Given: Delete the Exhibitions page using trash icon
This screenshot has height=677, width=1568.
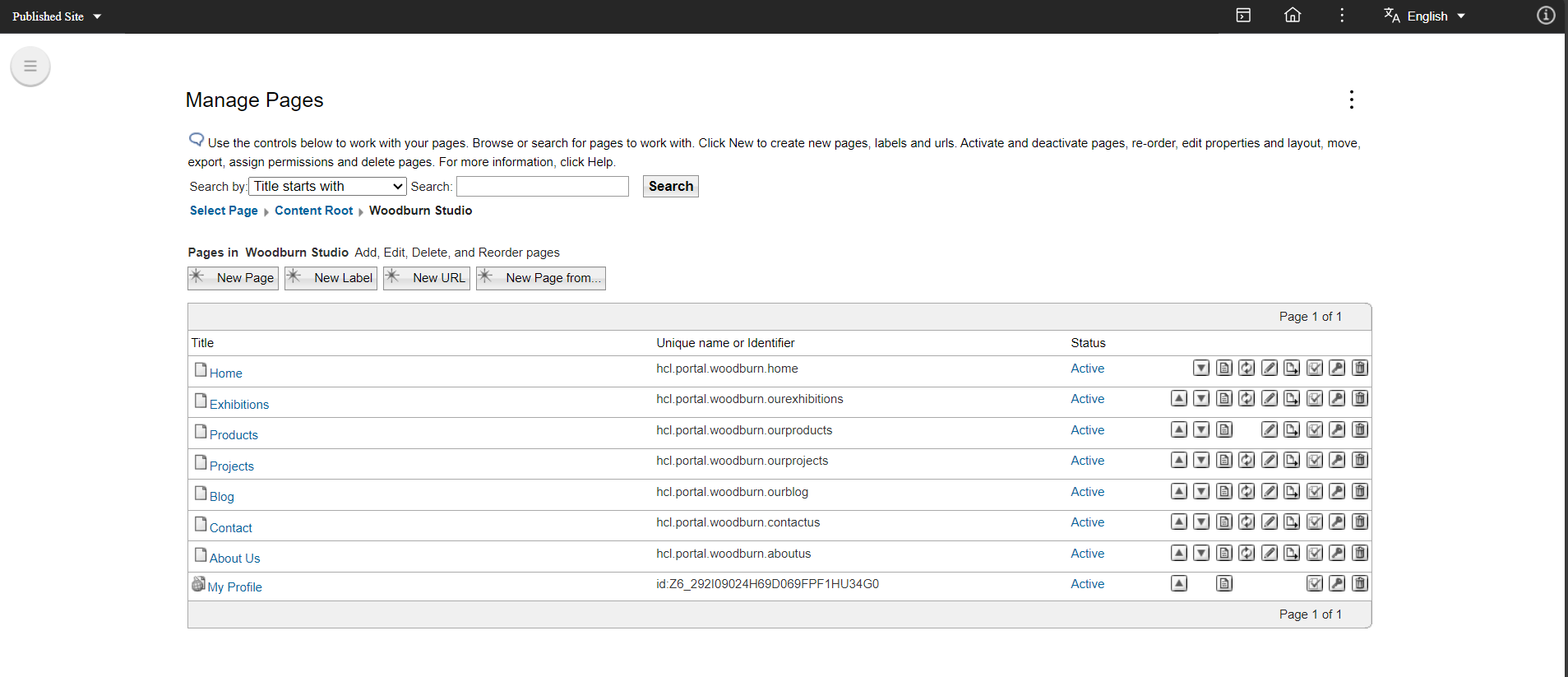Looking at the screenshot, I should coord(1360,399).
